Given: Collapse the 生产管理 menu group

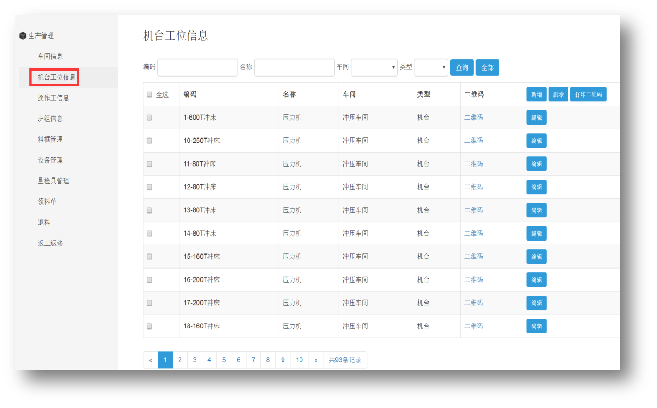Looking at the screenshot, I should [x=41, y=36].
